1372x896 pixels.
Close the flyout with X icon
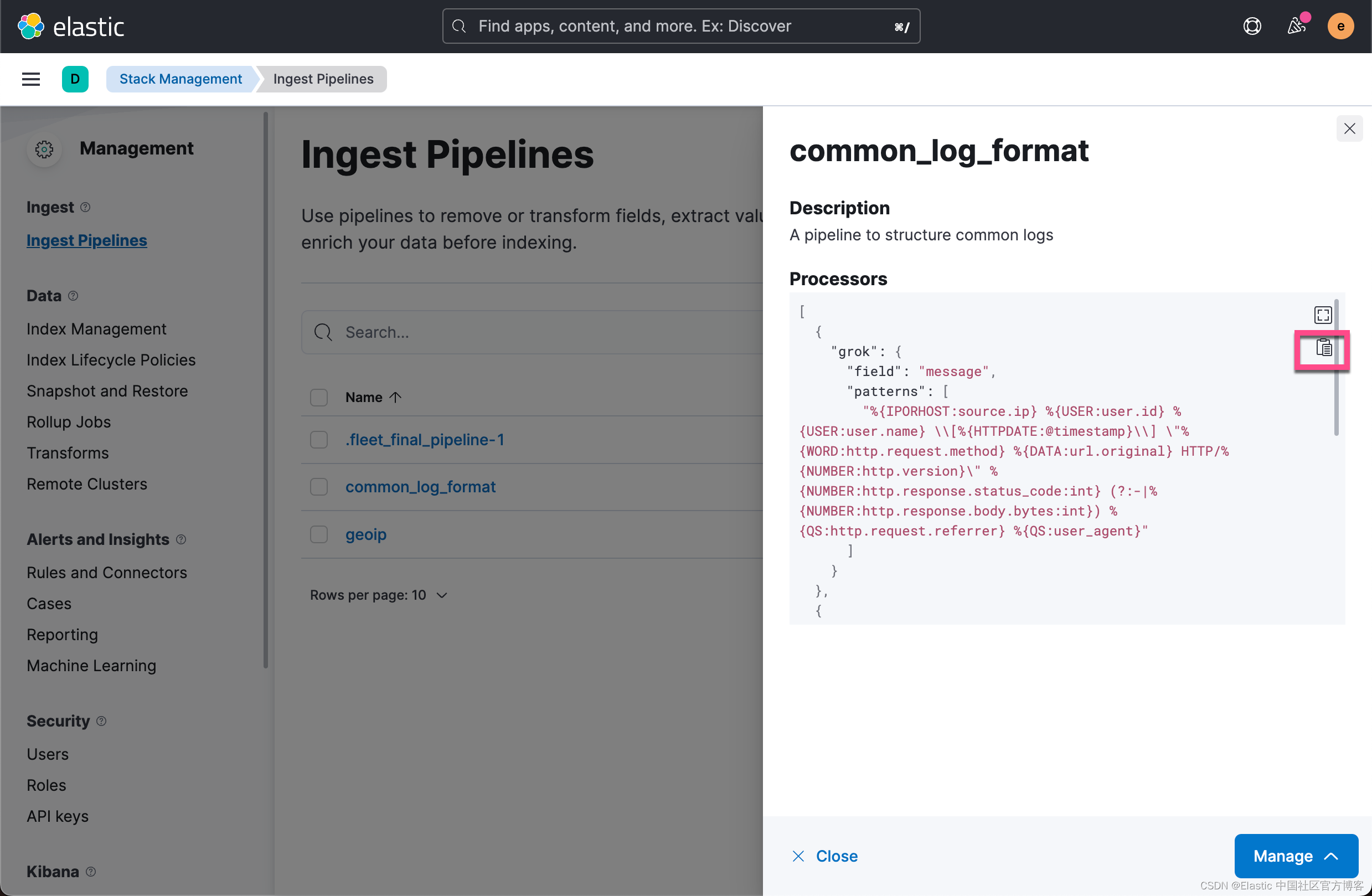point(1349,128)
